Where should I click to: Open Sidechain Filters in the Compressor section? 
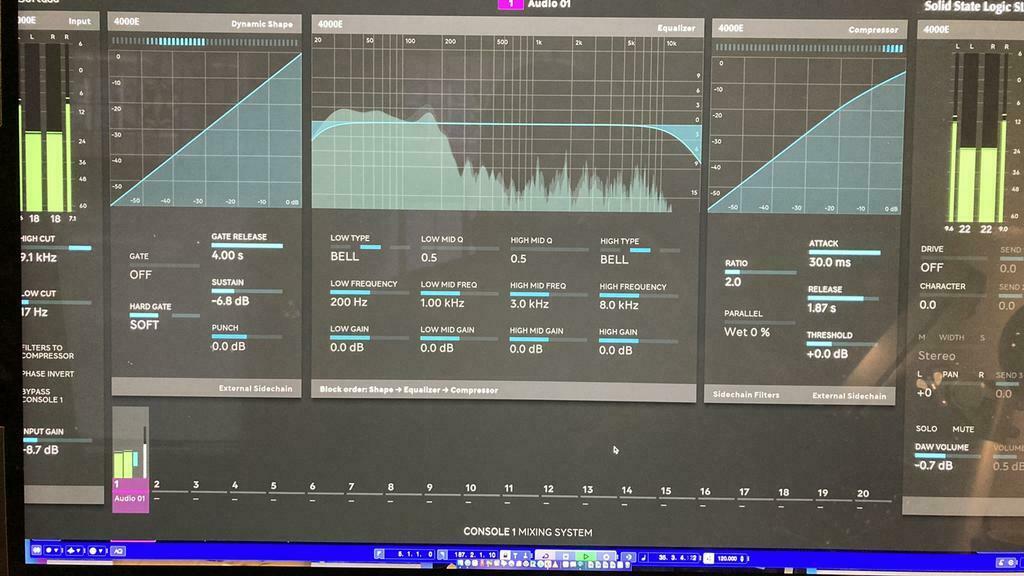coord(746,395)
